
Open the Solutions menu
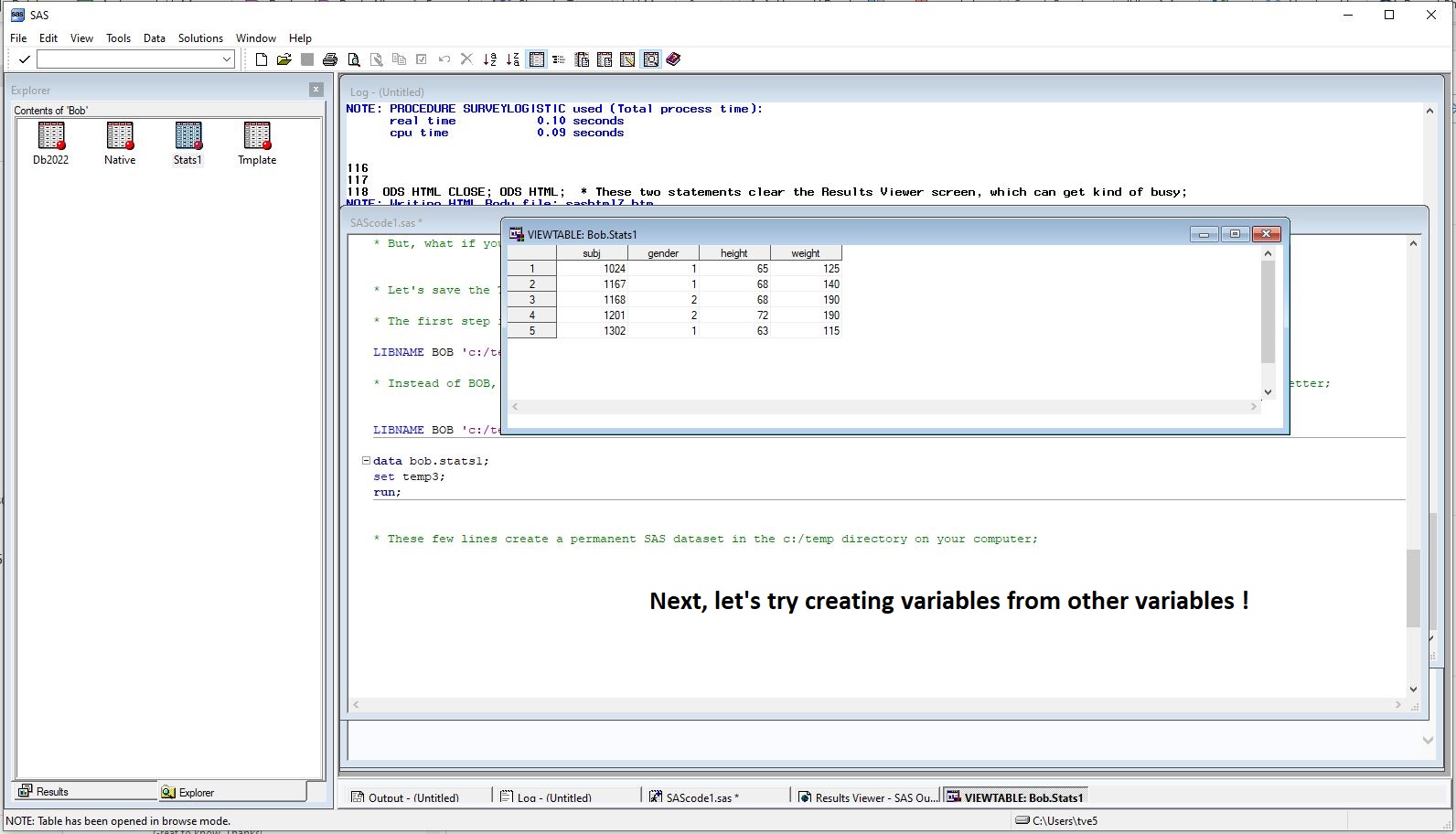[x=200, y=38]
